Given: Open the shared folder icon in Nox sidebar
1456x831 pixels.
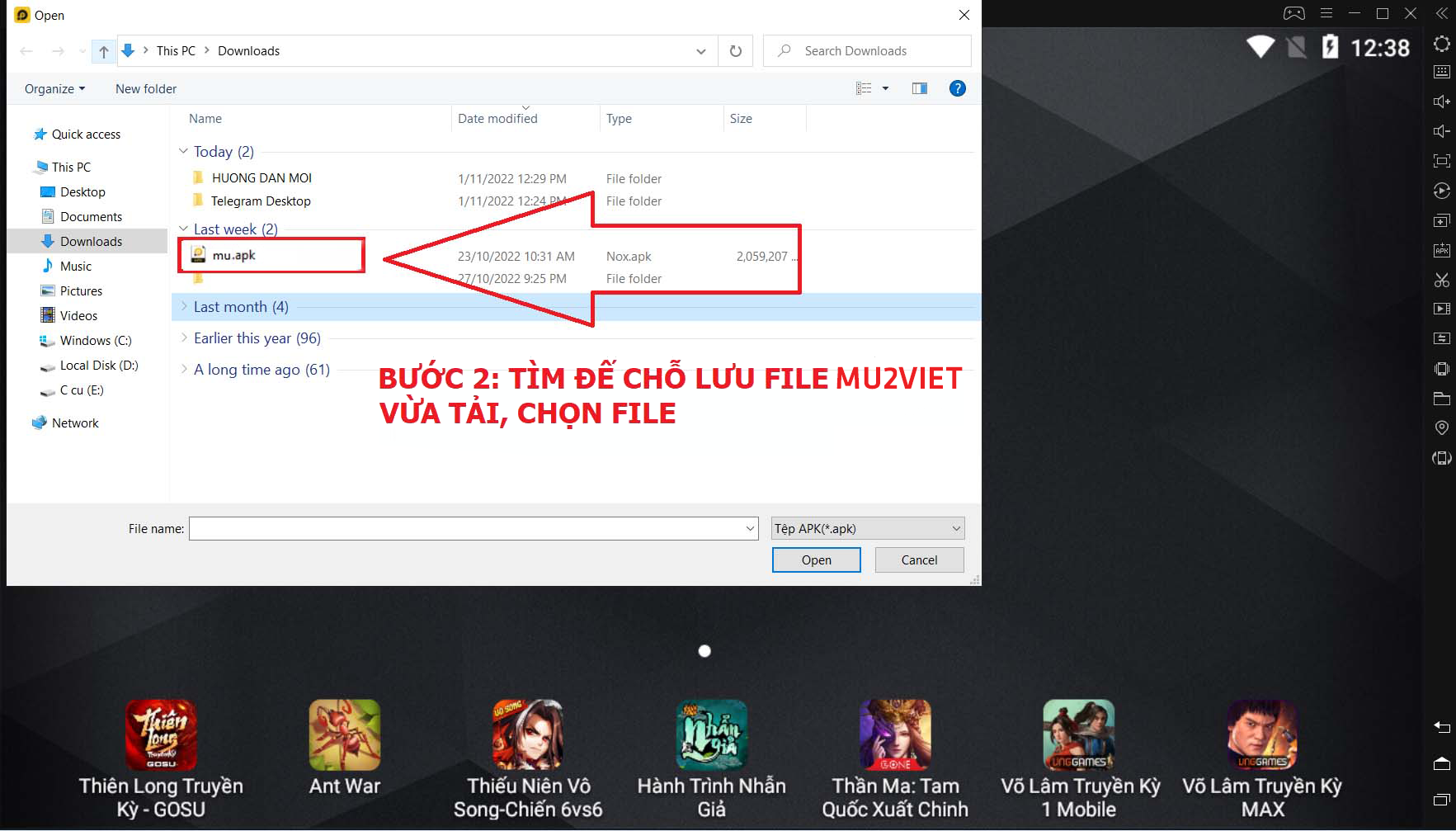Looking at the screenshot, I should pos(1441,399).
